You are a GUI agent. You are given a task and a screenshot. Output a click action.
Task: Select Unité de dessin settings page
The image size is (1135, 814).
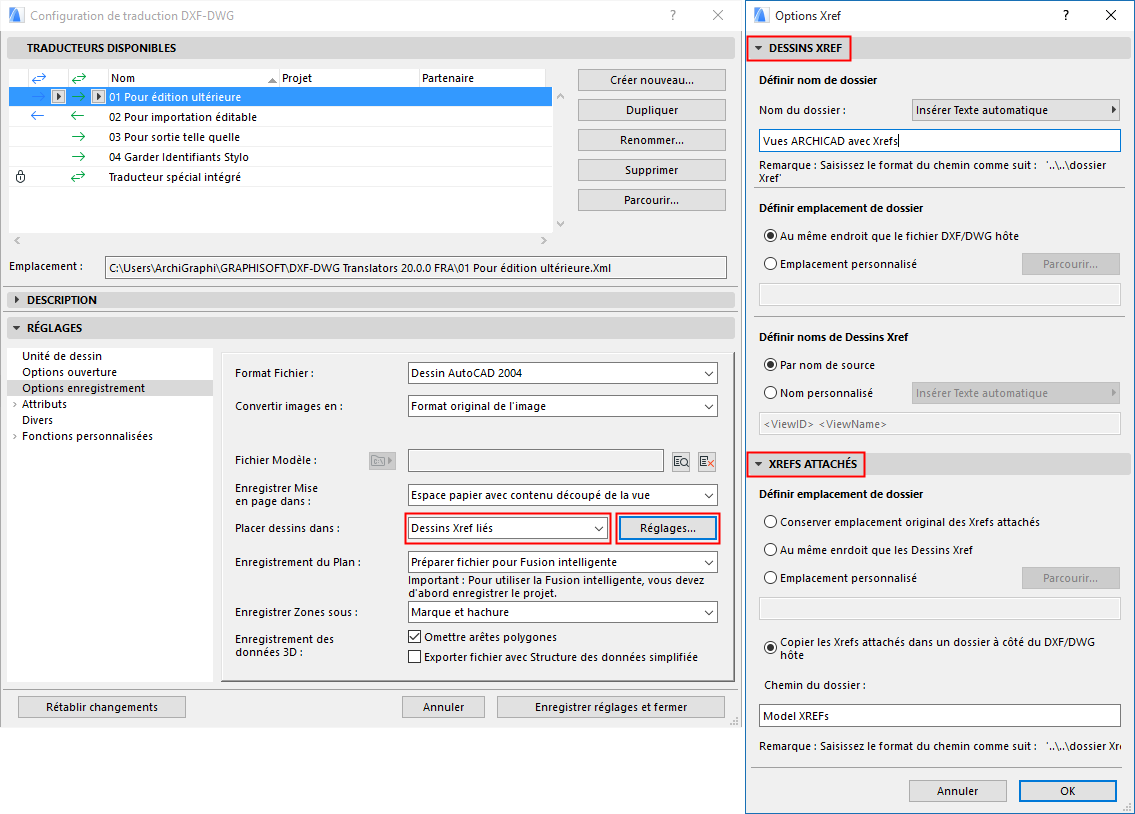[62, 356]
